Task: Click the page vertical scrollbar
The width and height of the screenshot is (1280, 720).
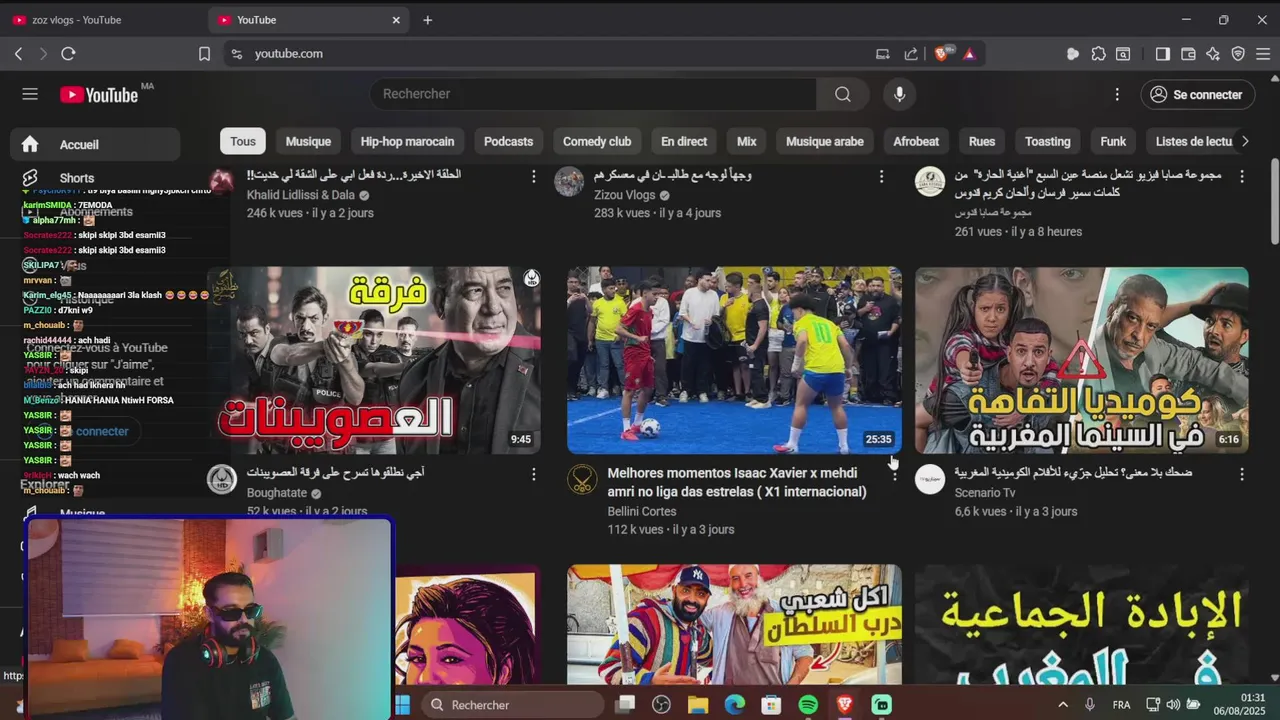Action: [1274, 201]
